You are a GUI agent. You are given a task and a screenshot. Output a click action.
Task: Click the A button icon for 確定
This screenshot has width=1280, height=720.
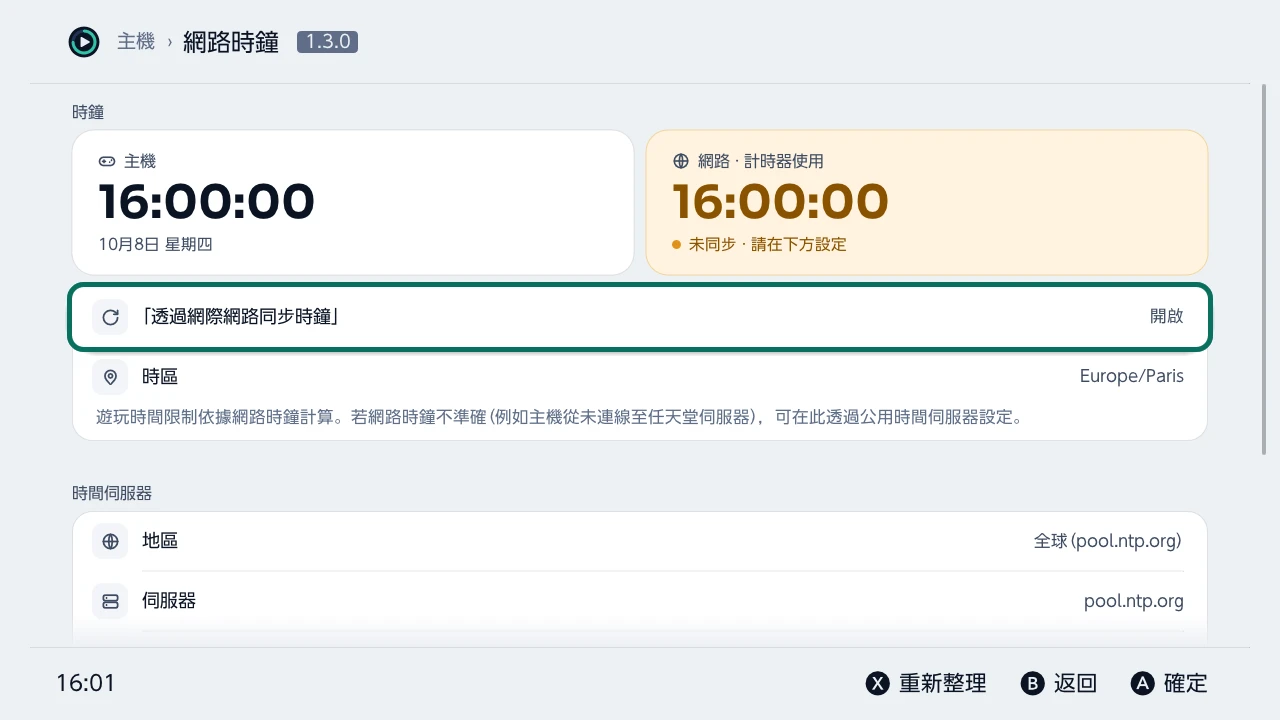(x=1142, y=683)
